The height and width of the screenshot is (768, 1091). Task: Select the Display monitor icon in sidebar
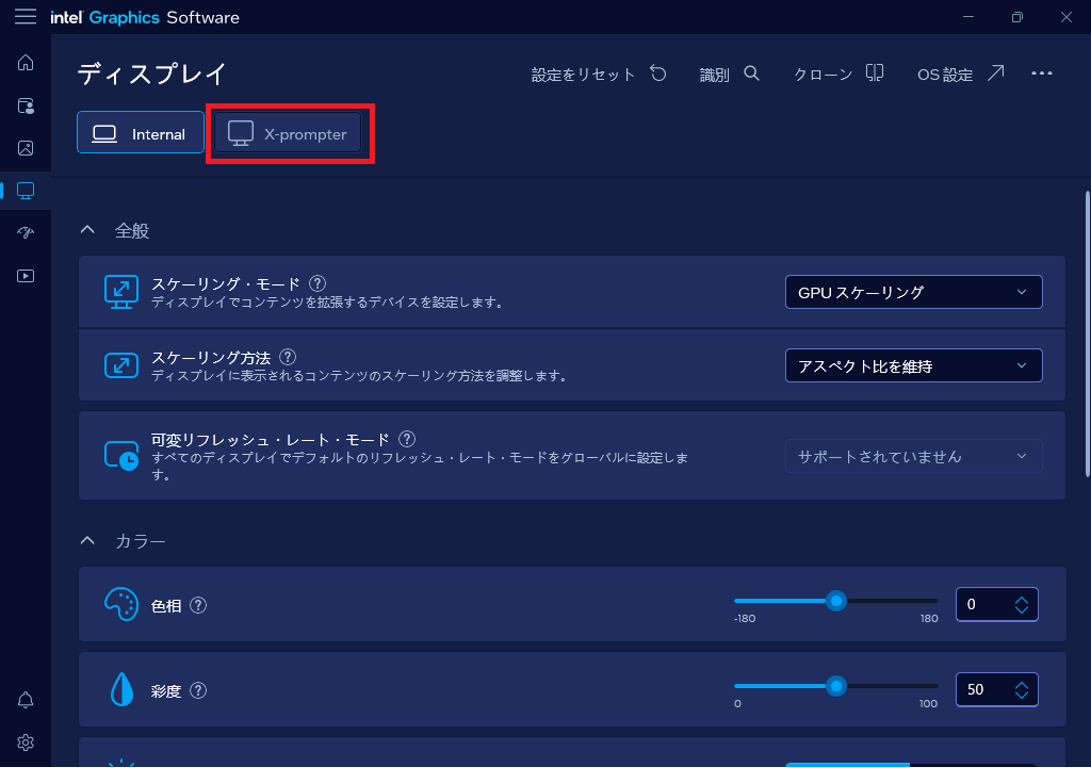(26, 191)
